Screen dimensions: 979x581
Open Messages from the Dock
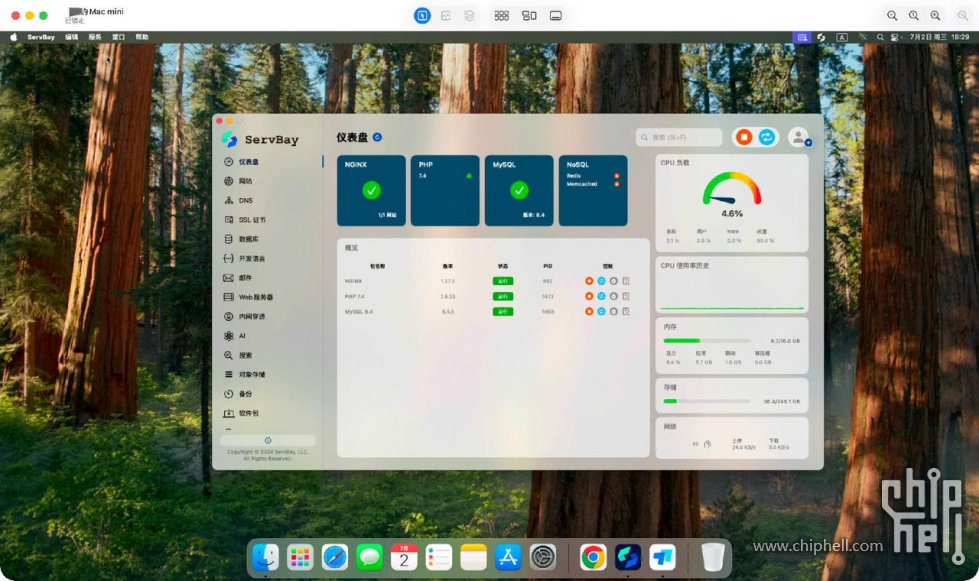pyautogui.click(x=369, y=557)
